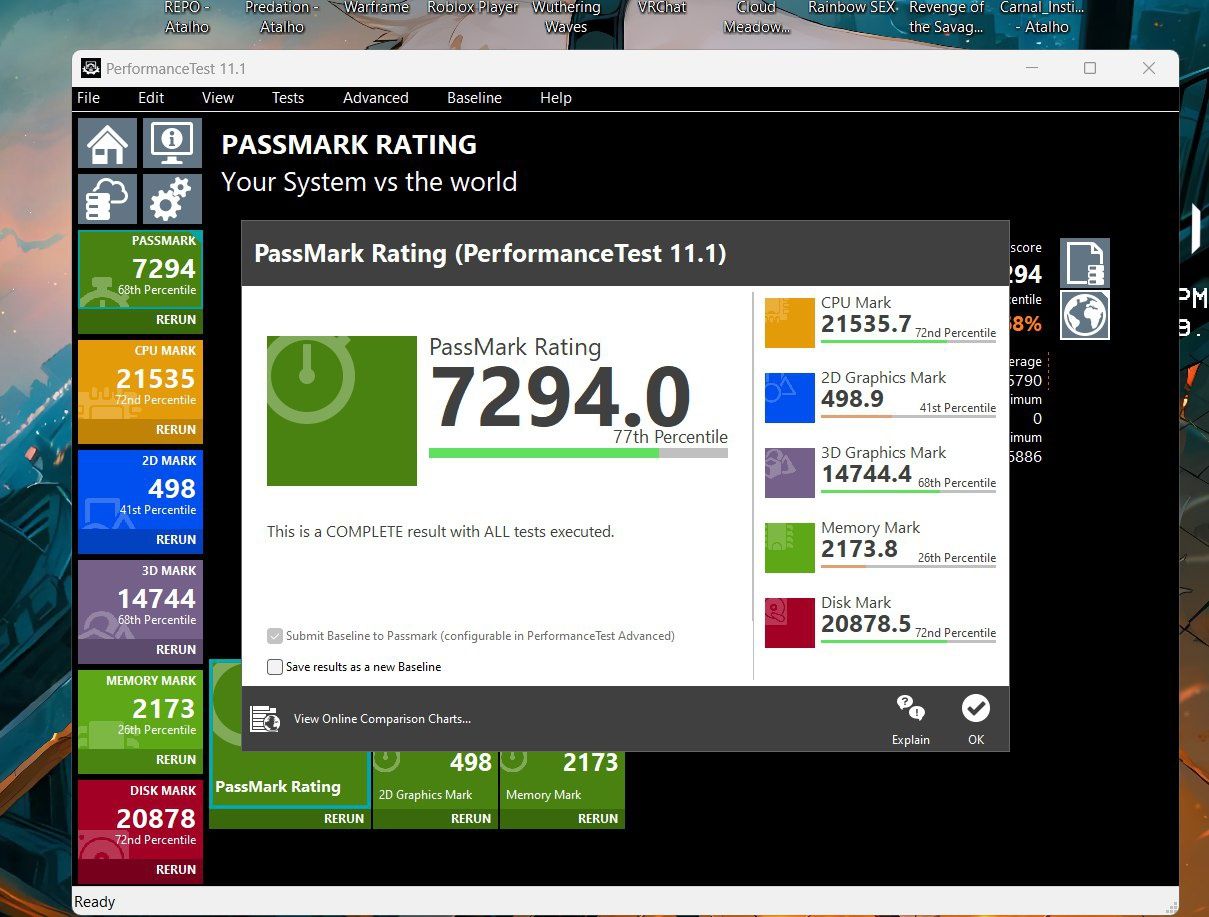Open the View menu
1209x917 pixels.
tap(218, 98)
